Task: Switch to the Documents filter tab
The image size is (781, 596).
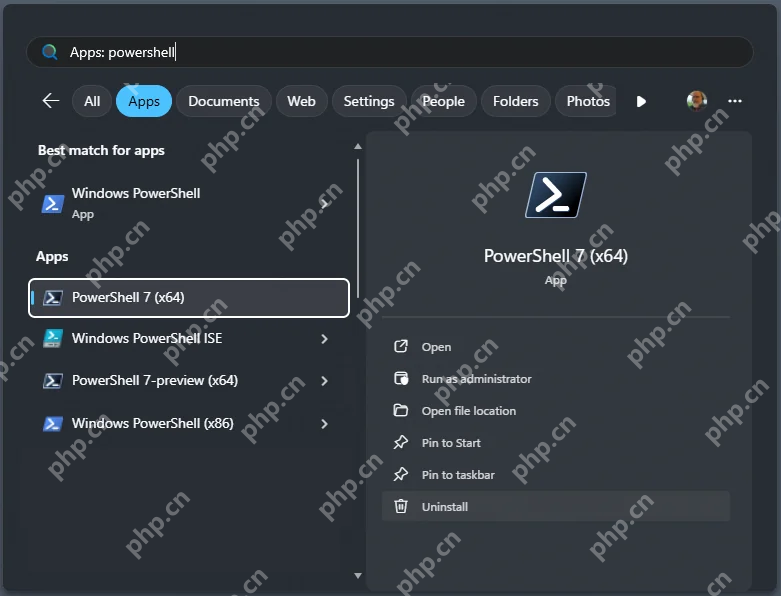Action: point(224,101)
